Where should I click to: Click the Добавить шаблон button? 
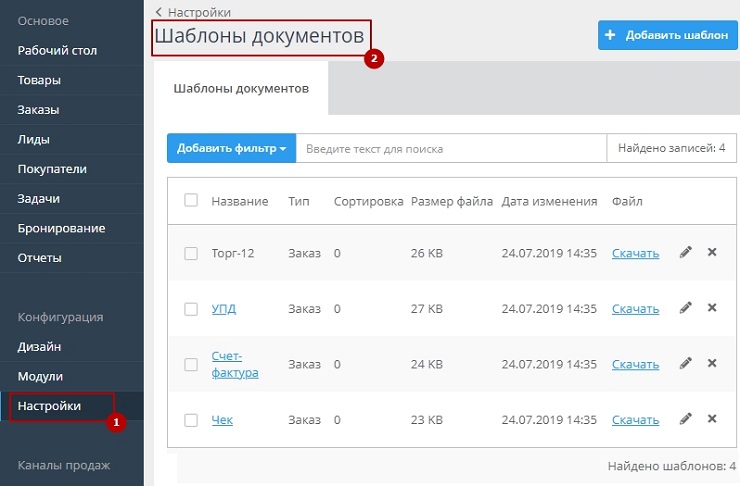pos(667,35)
